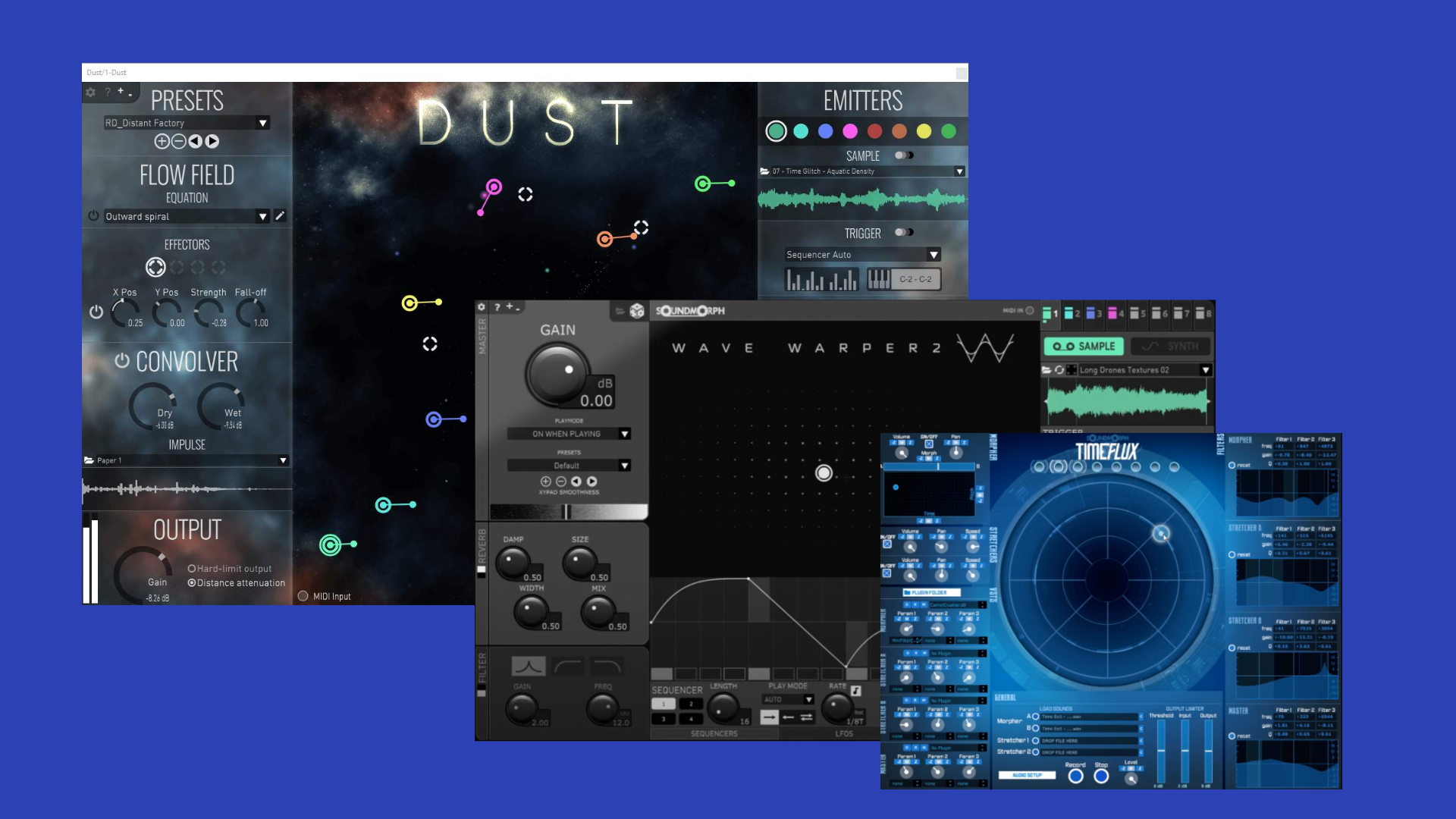Click the XY pad cursor in Wave Warper
1456x819 pixels.
(824, 473)
